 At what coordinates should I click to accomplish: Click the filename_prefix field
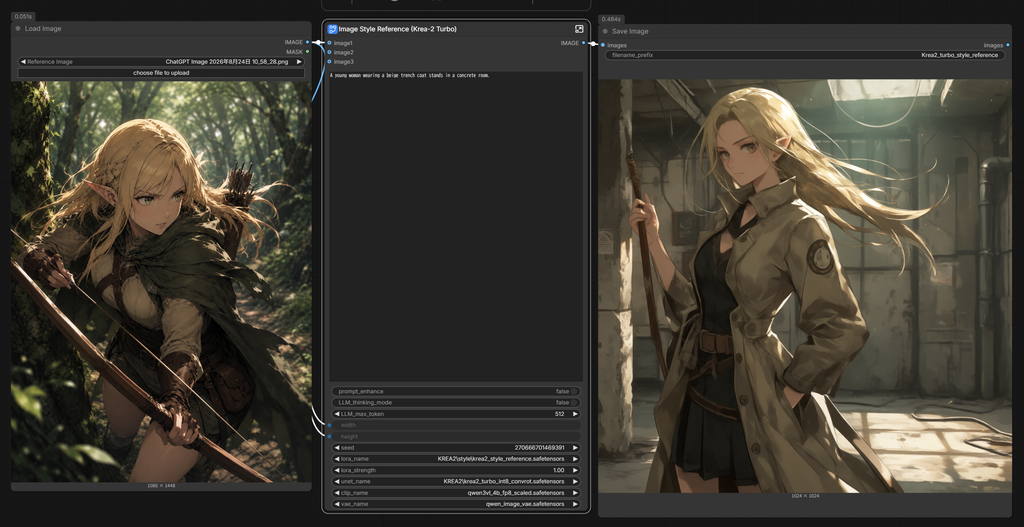click(805, 56)
